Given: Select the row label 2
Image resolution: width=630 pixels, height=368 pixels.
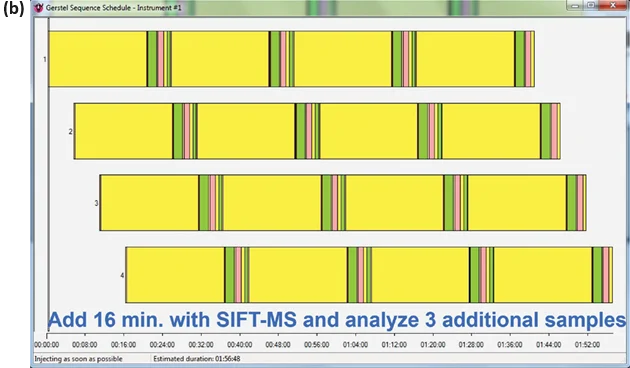Looking at the screenshot, I should pos(70,131).
